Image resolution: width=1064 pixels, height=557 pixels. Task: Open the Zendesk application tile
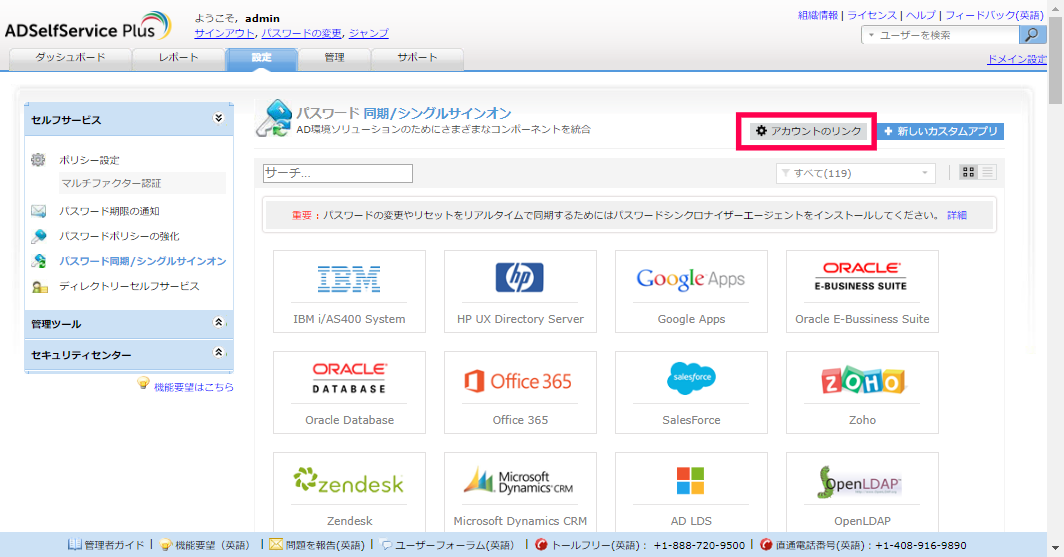[349, 492]
